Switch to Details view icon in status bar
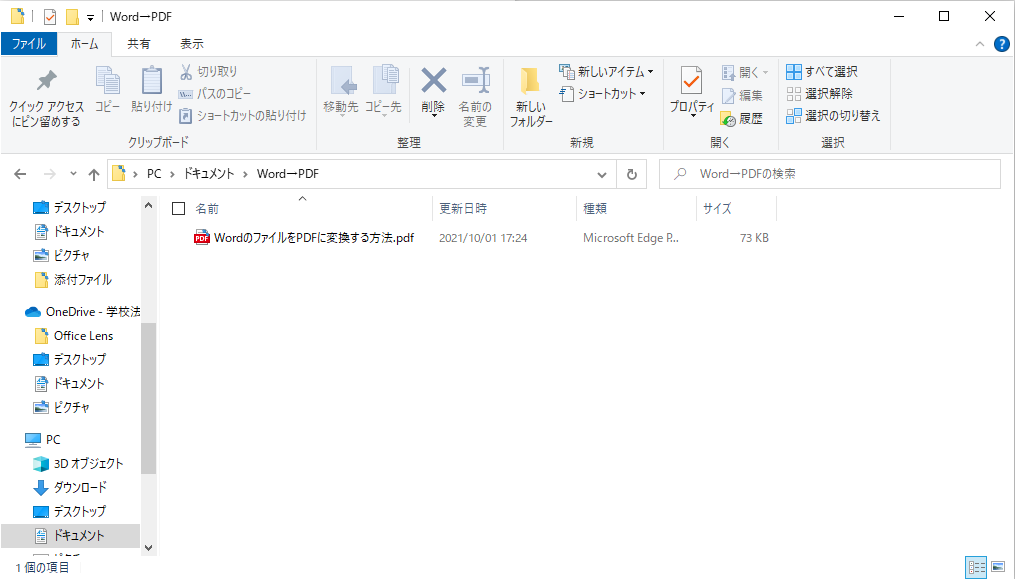This screenshot has height=579, width=1015. [x=976, y=567]
